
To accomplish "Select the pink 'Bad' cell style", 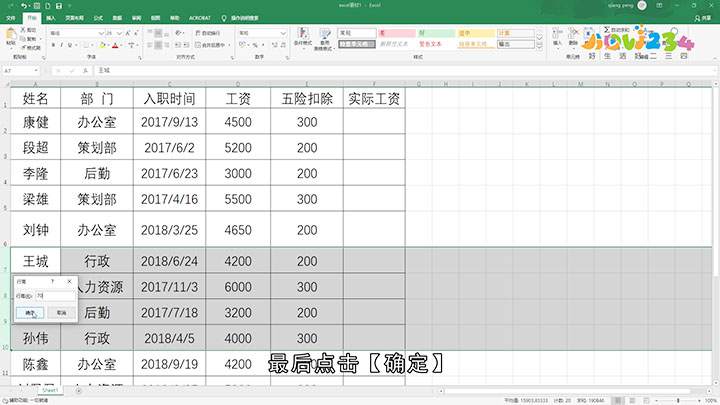I will 397,33.
